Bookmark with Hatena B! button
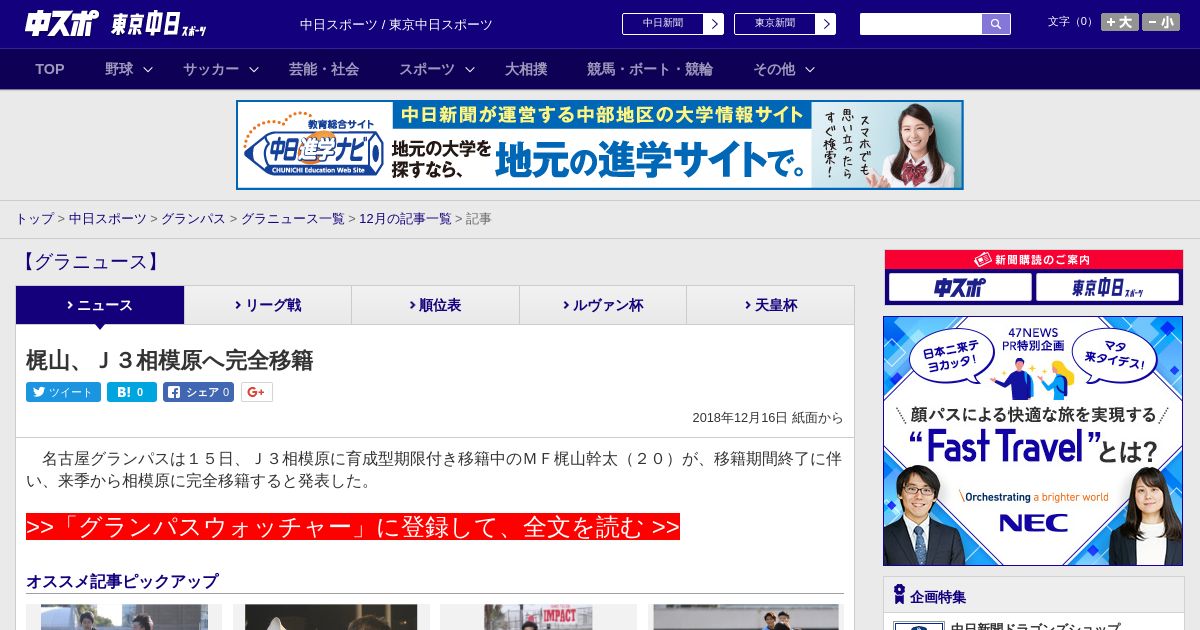The image size is (1200, 630). pyautogui.click(x=132, y=392)
